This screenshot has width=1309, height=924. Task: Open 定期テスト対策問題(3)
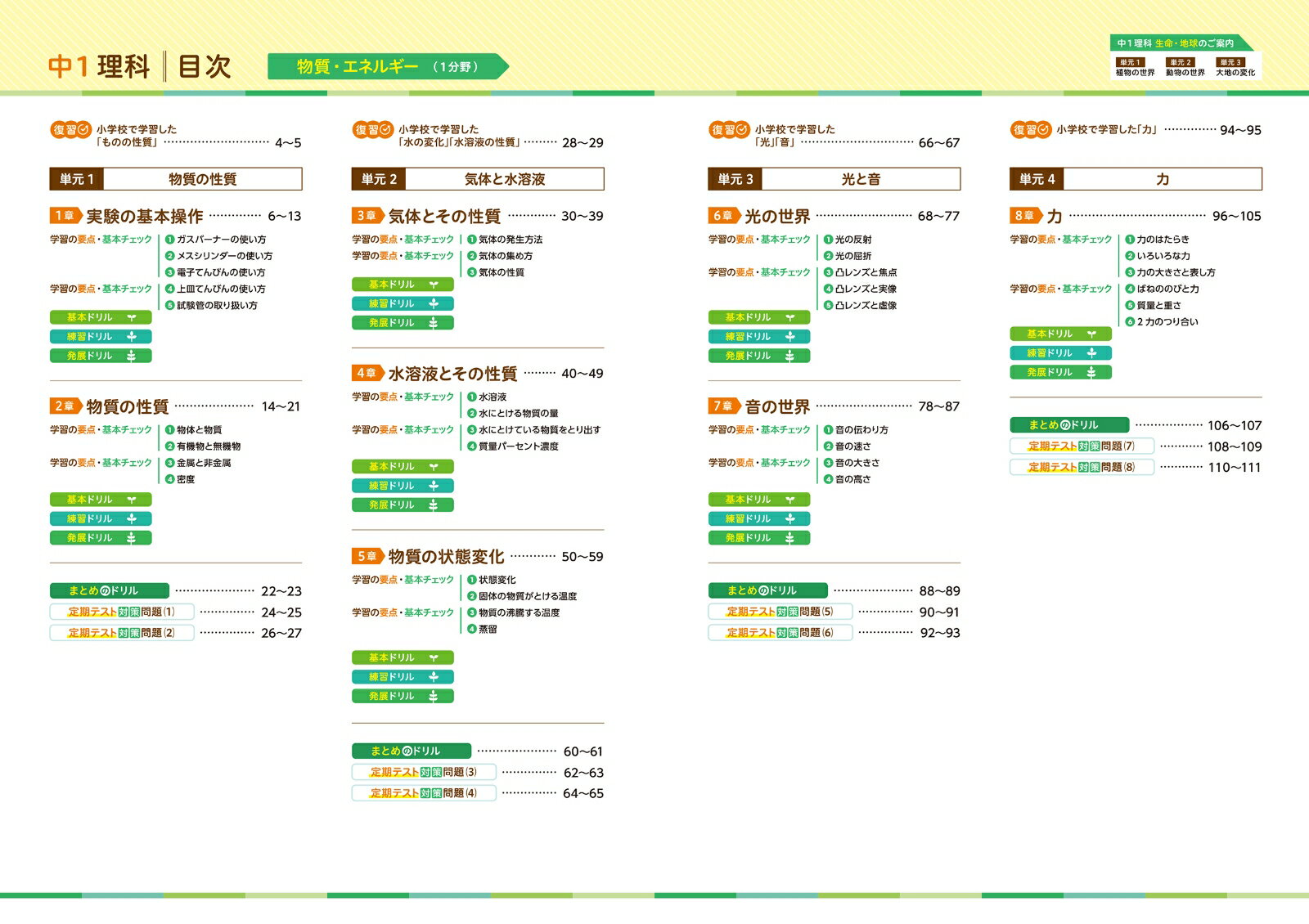pyautogui.click(x=424, y=772)
